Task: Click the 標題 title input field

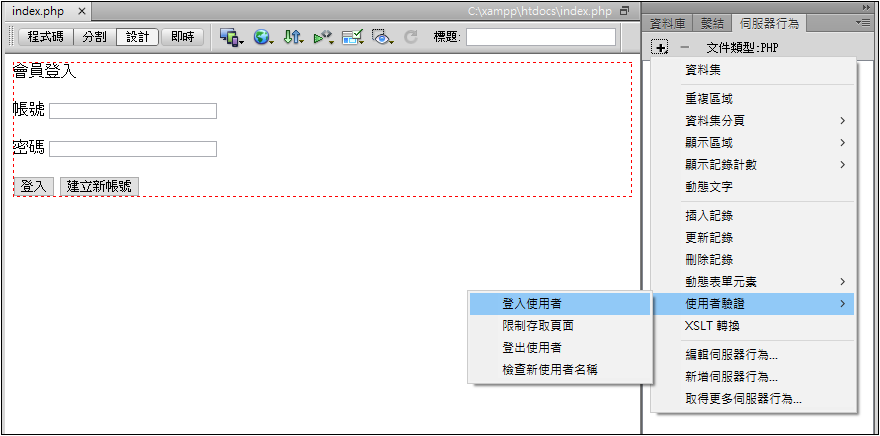Action: [x=540, y=37]
